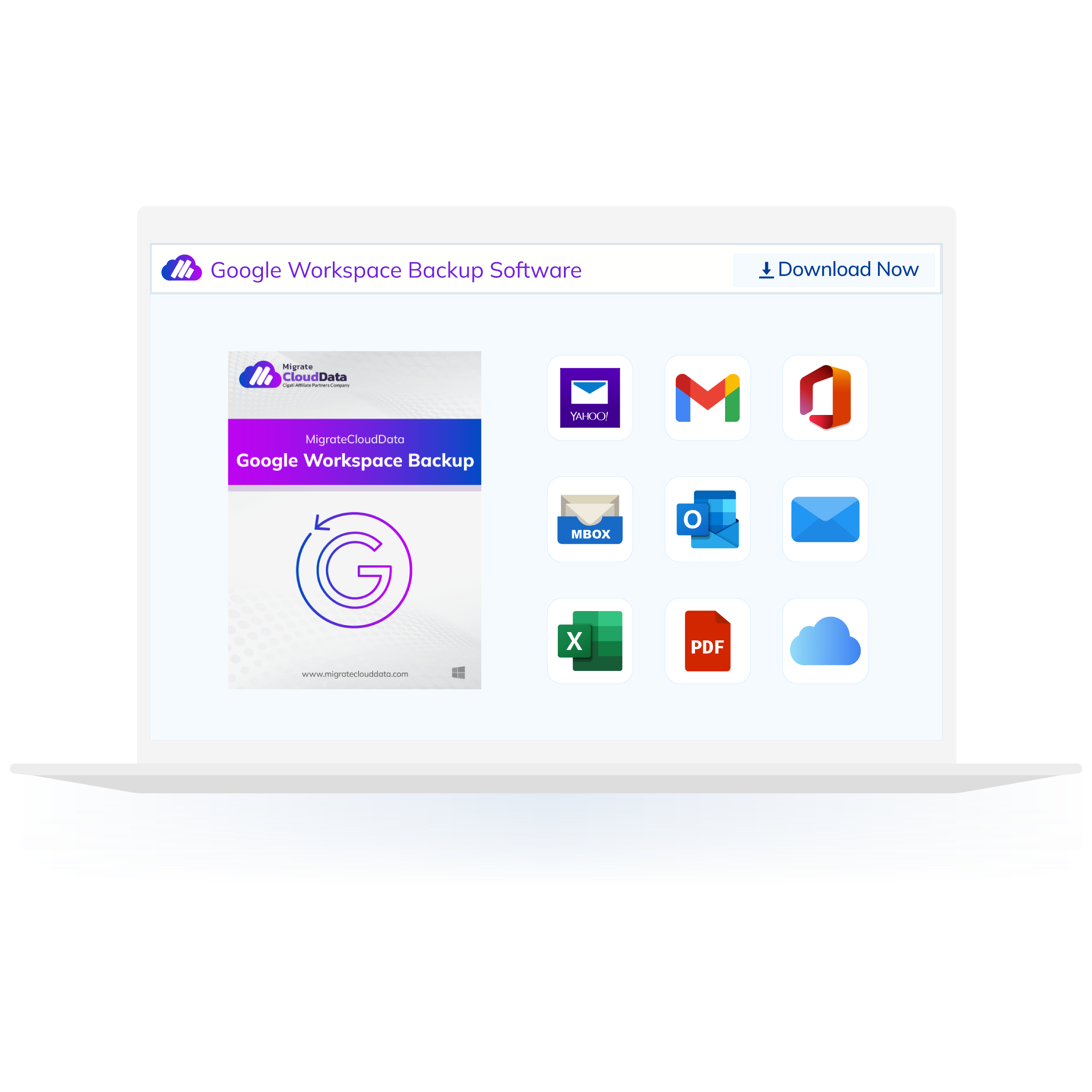1092x1092 pixels.
Task: Expand additional export format options
Action: click(x=825, y=640)
